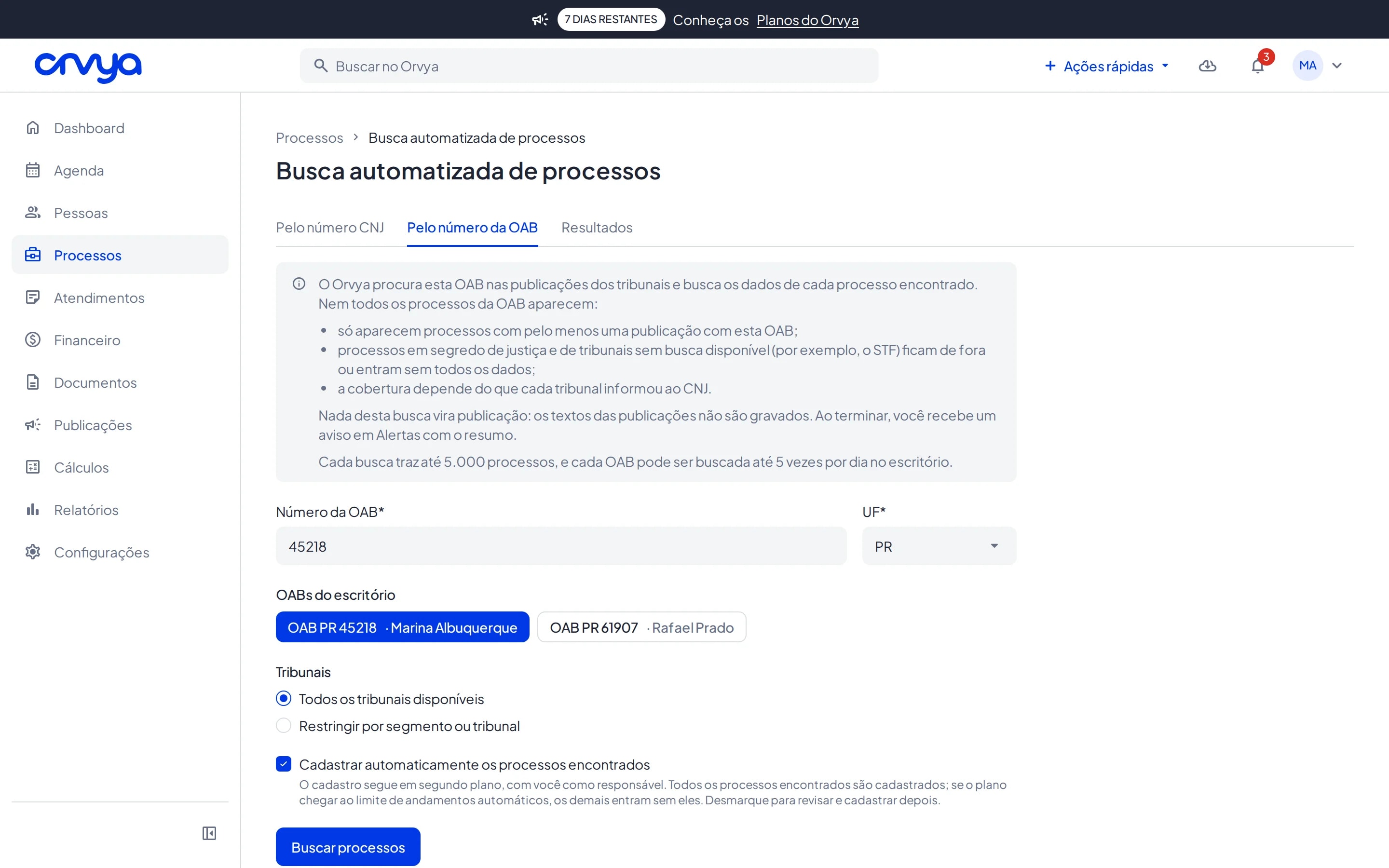This screenshot has height=868, width=1389.
Task: Click the MA user avatar
Action: [1307, 66]
